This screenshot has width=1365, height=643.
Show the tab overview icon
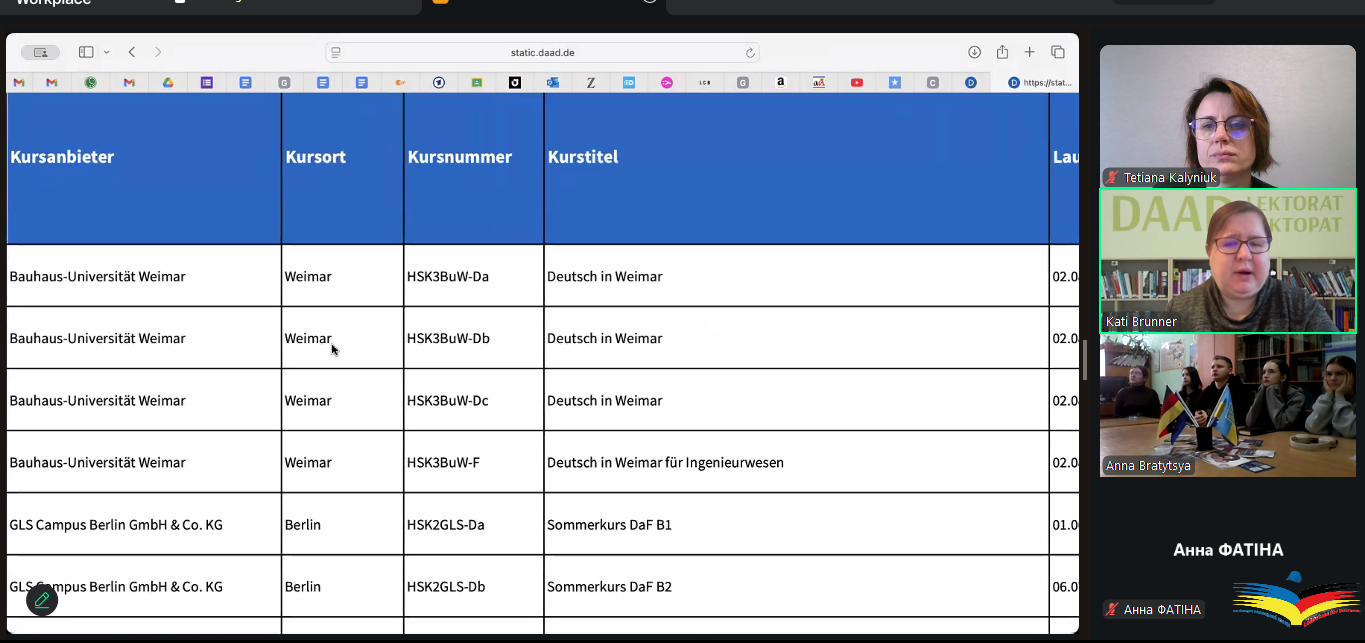click(1057, 52)
